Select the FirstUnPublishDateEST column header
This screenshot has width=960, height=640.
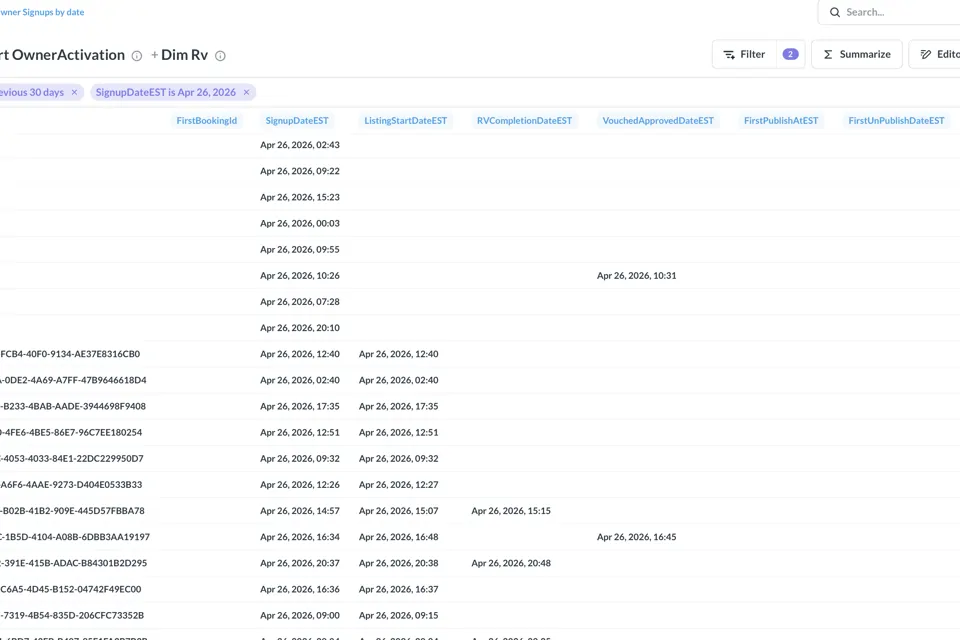click(896, 121)
